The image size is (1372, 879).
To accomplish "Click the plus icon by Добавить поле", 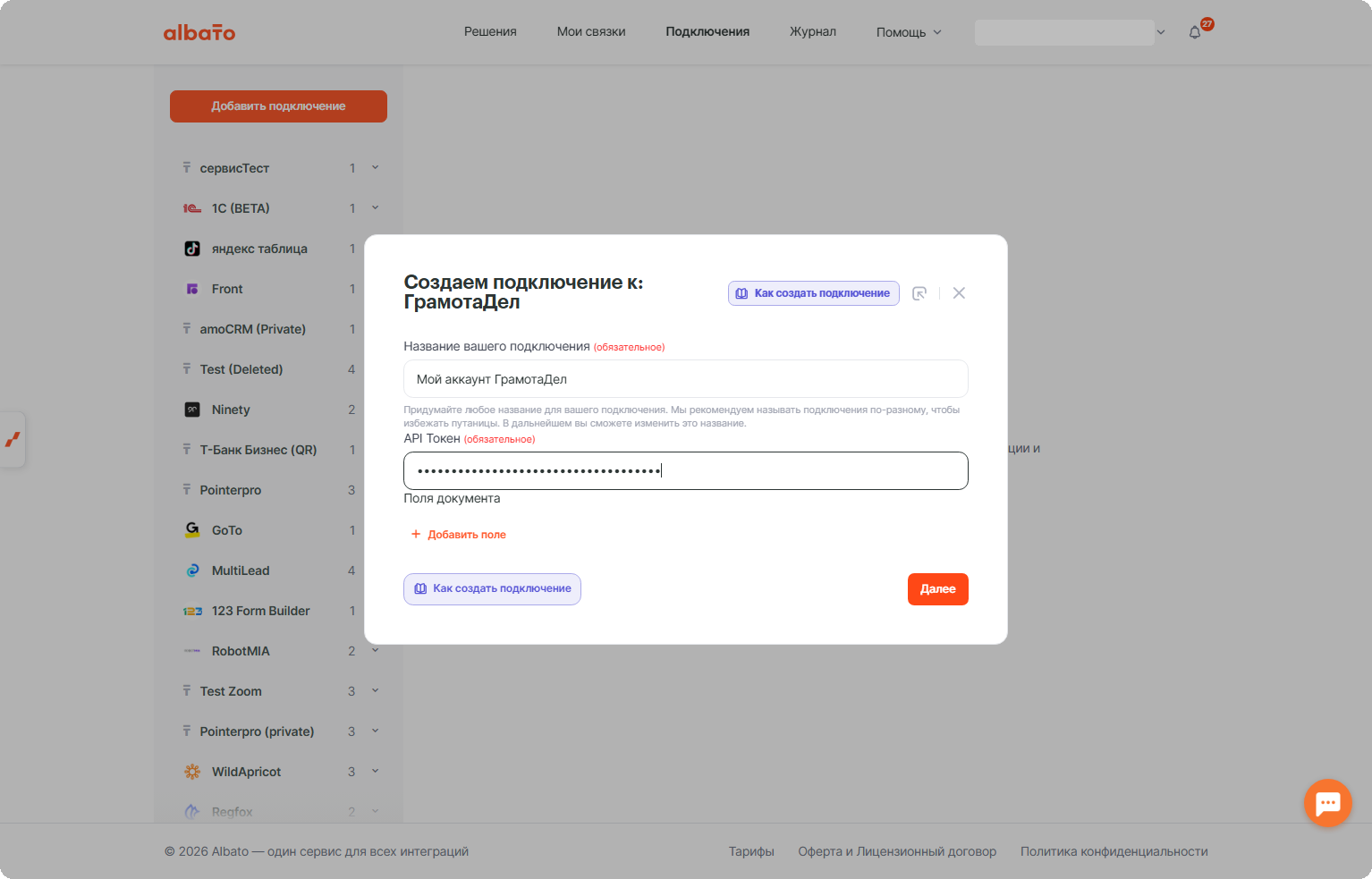I will [x=416, y=535].
